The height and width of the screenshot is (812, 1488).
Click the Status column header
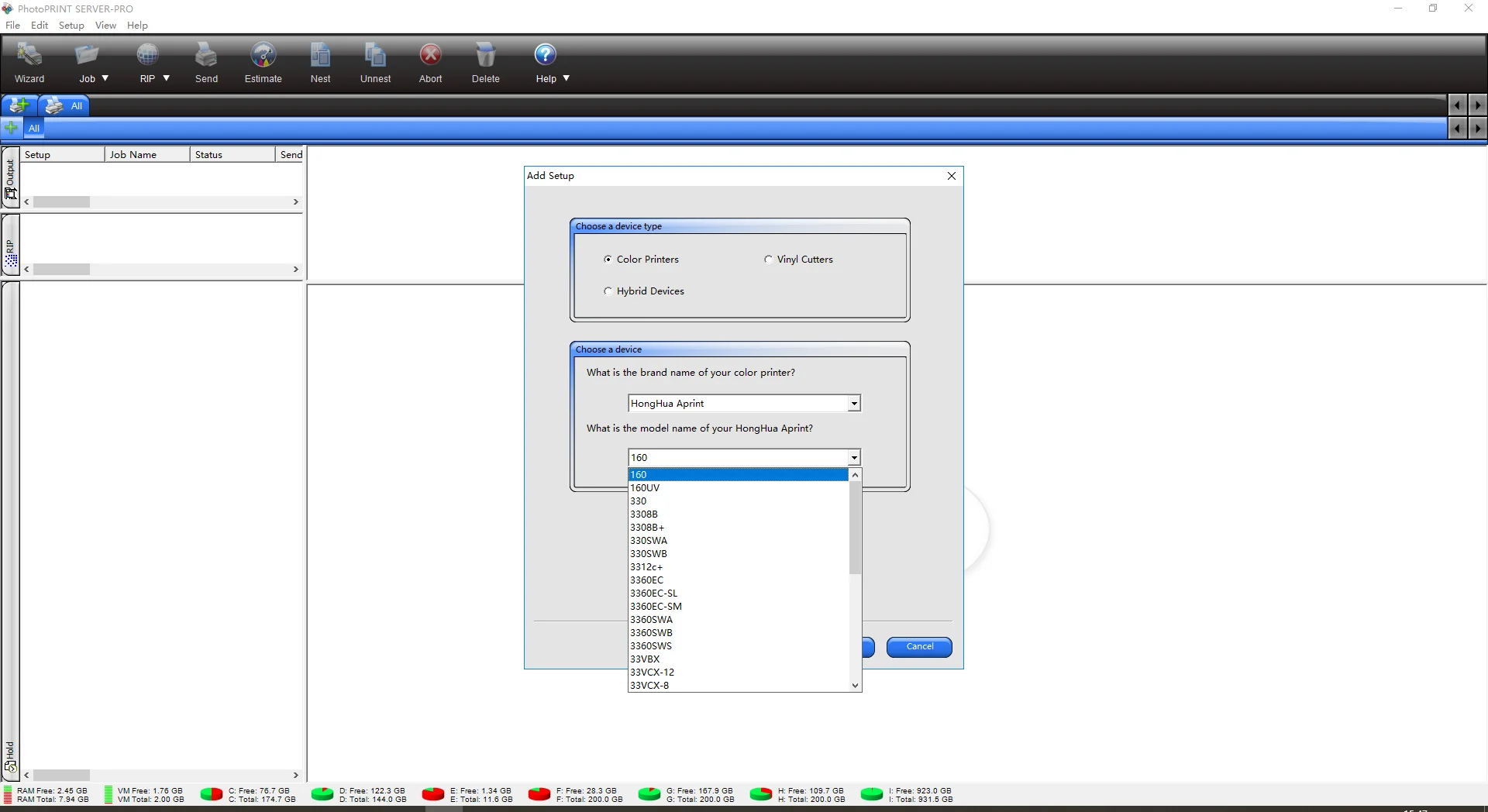(232, 154)
